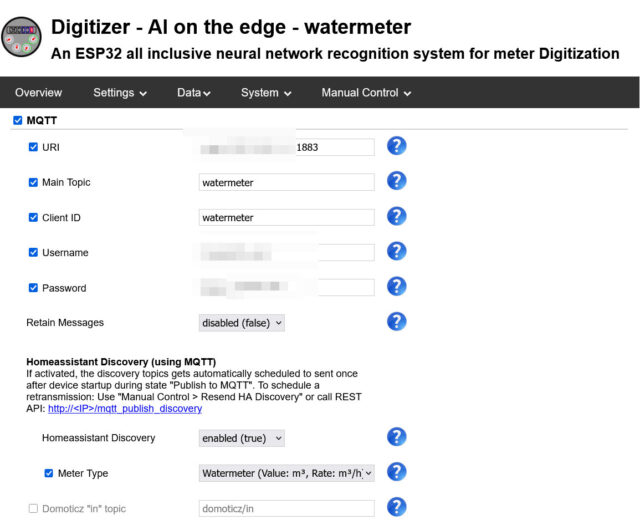Open the Meter Type selection dropdown

(x=287, y=473)
